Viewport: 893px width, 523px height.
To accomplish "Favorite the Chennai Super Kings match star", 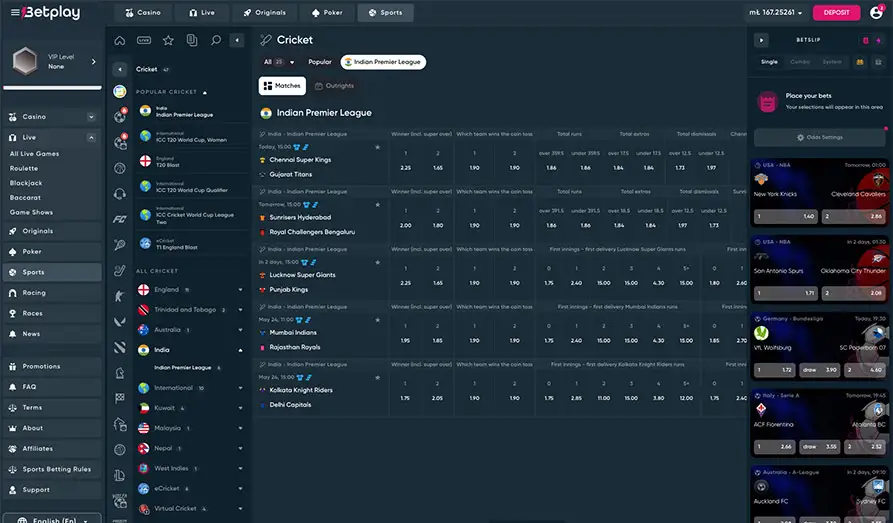I will pyautogui.click(x=377, y=148).
